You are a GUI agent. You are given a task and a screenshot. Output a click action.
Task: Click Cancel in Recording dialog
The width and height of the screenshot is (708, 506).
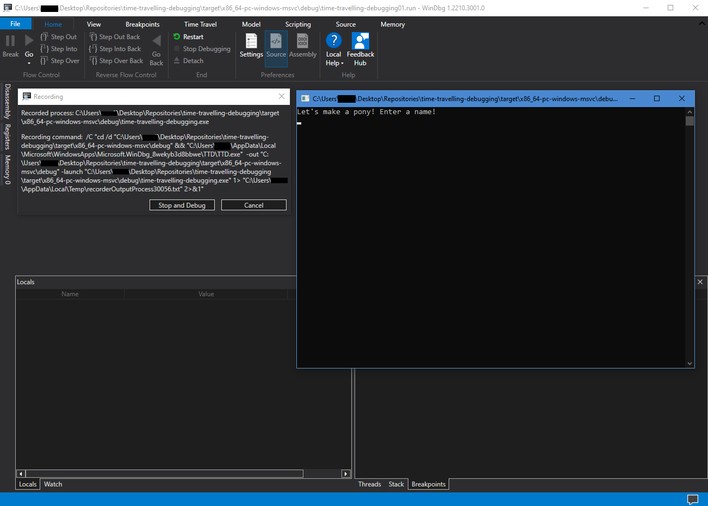[253, 205]
